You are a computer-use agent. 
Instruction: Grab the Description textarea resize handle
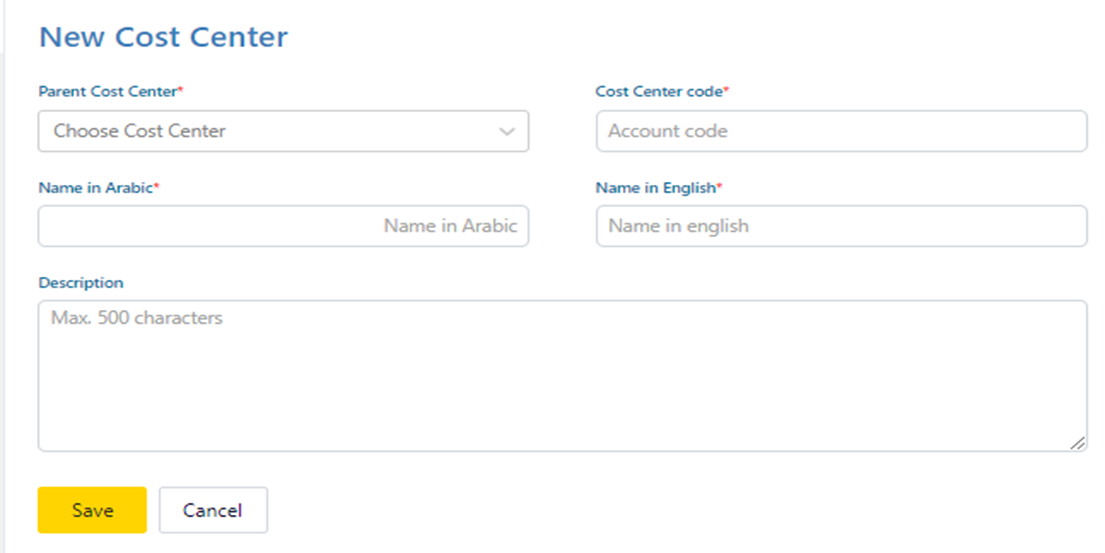pyautogui.click(x=1077, y=442)
